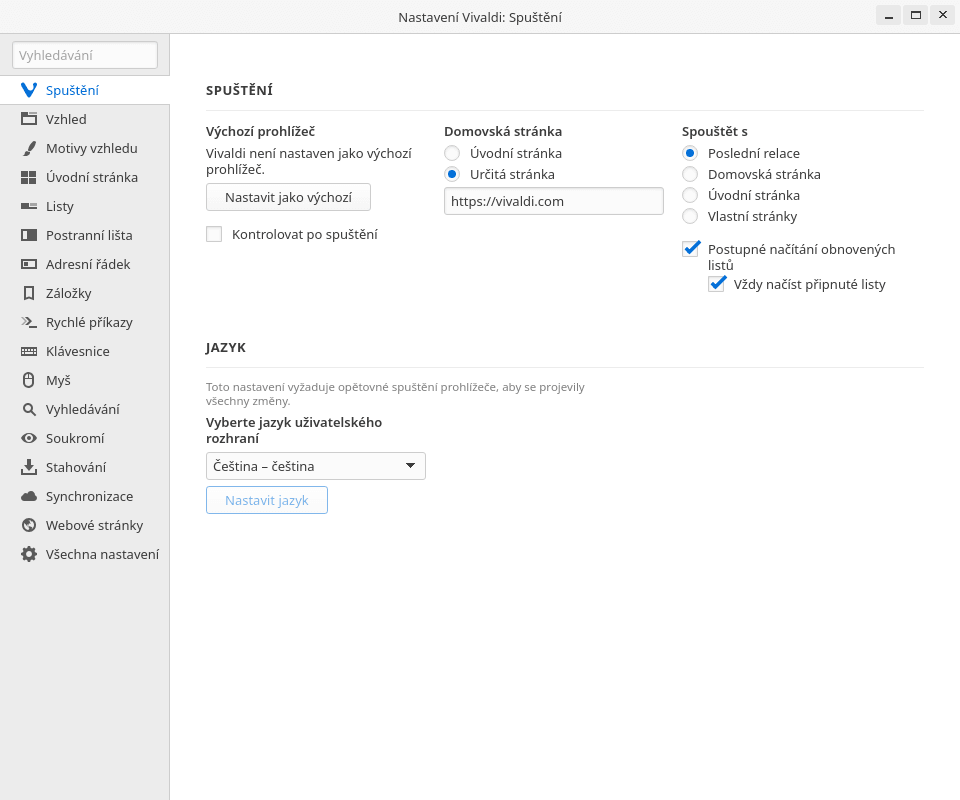This screenshot has height=800, width=960.
Task: Toggle Postupné načítání obnovených listů checkbox
Action: (x=690, y=249)
